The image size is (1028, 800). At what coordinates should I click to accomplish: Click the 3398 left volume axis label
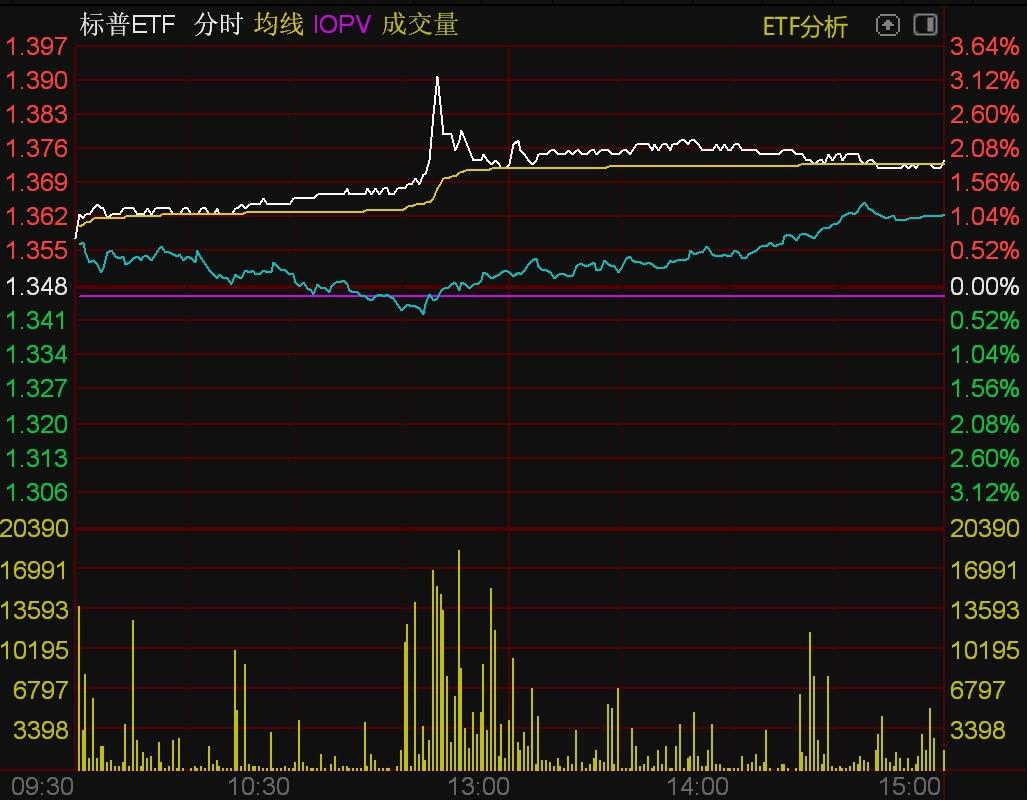click(x=41, y=730)
